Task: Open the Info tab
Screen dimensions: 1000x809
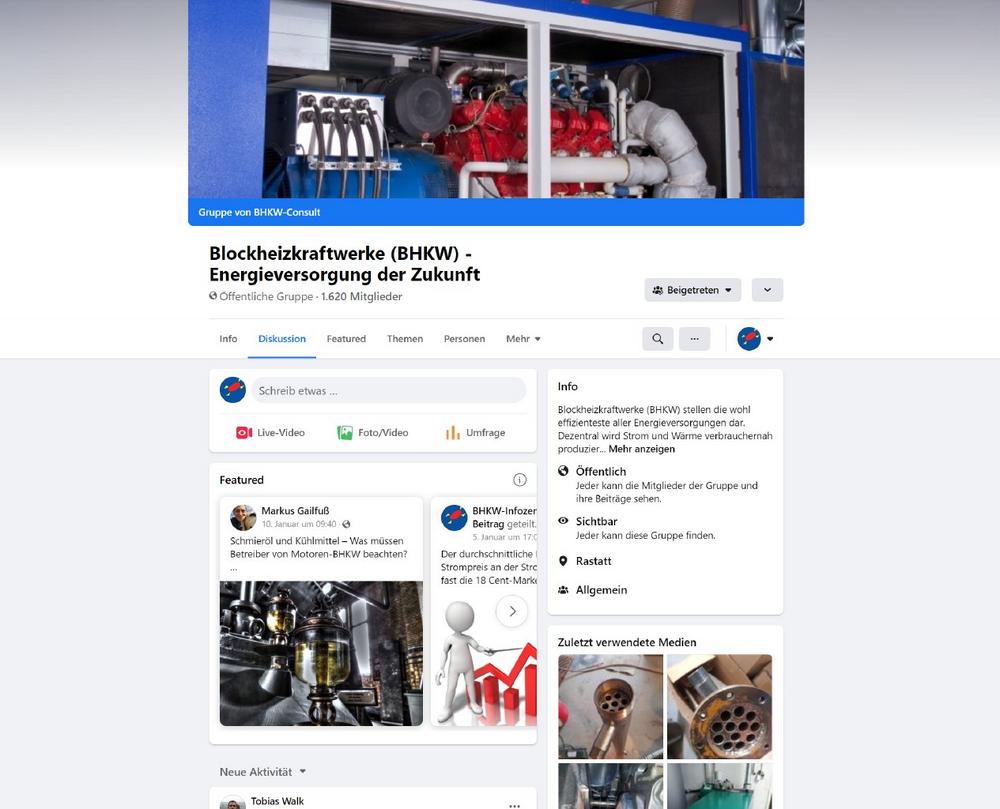Action: point(228,339)
